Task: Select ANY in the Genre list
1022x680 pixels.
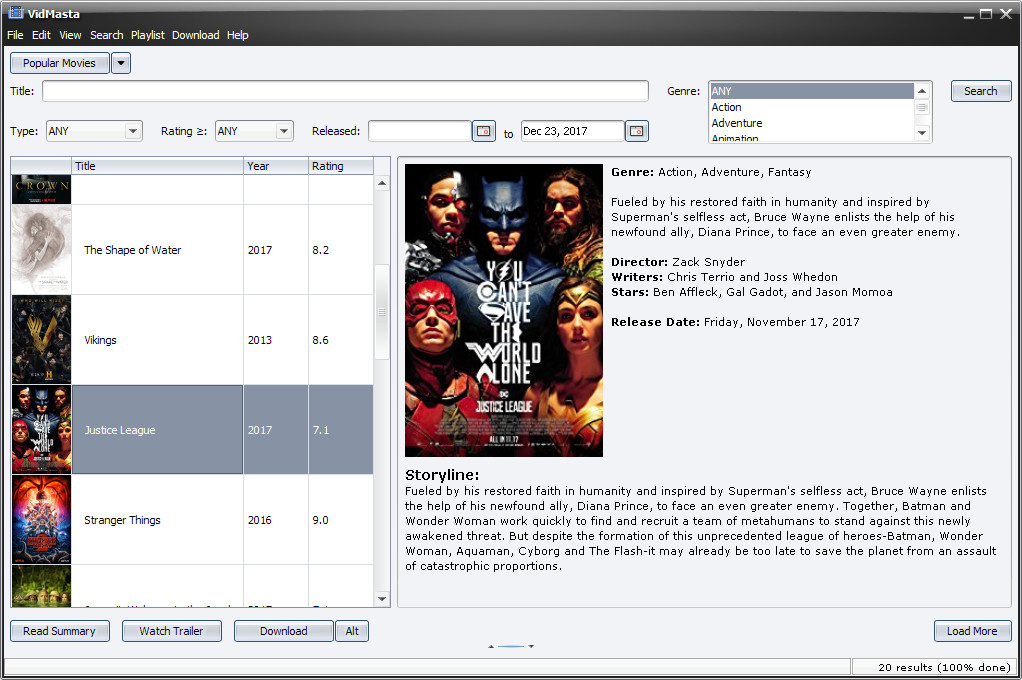Action: point(811,91)
